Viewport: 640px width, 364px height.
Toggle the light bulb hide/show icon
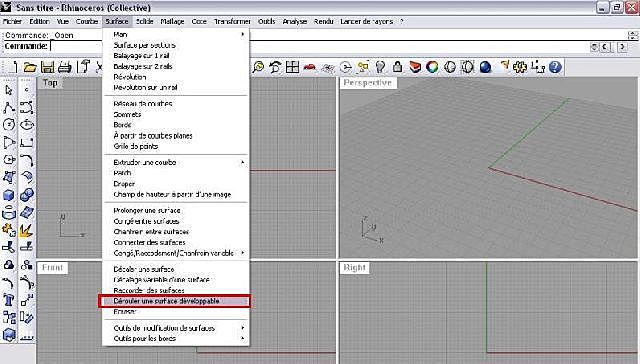(380, 67)
